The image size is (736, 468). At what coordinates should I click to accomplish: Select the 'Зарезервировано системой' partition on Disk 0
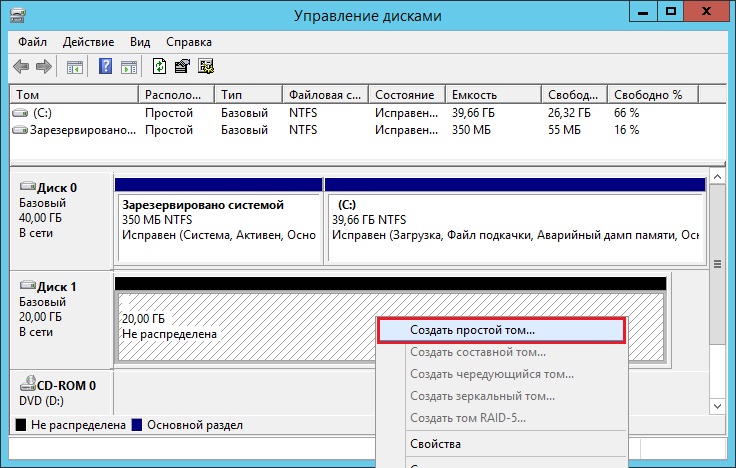[218, 220]
